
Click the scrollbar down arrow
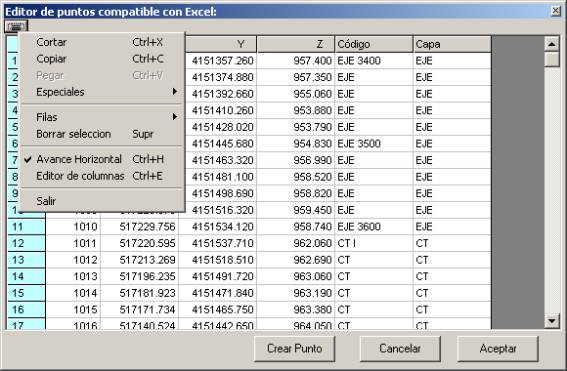(x=552, y=320)
